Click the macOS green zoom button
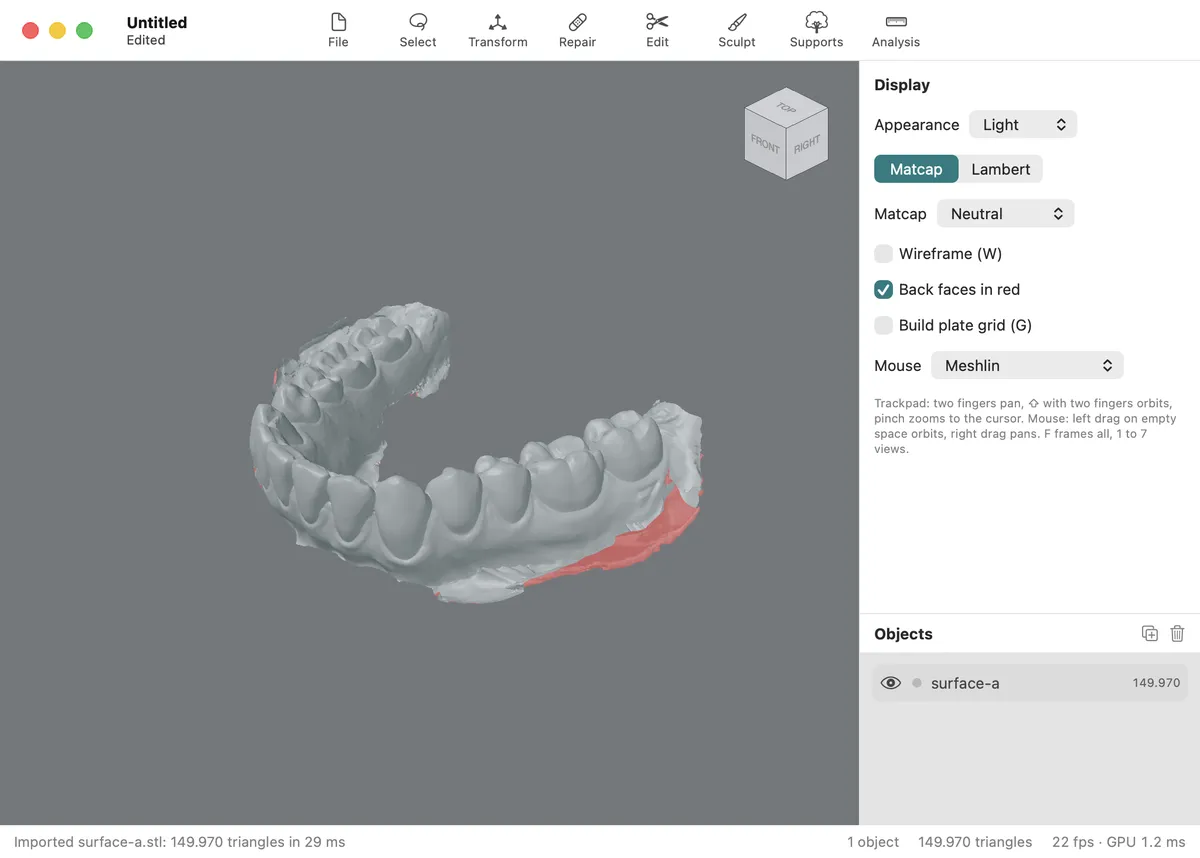This screenshot has width=1200, height=858. [x=84, y=30]
